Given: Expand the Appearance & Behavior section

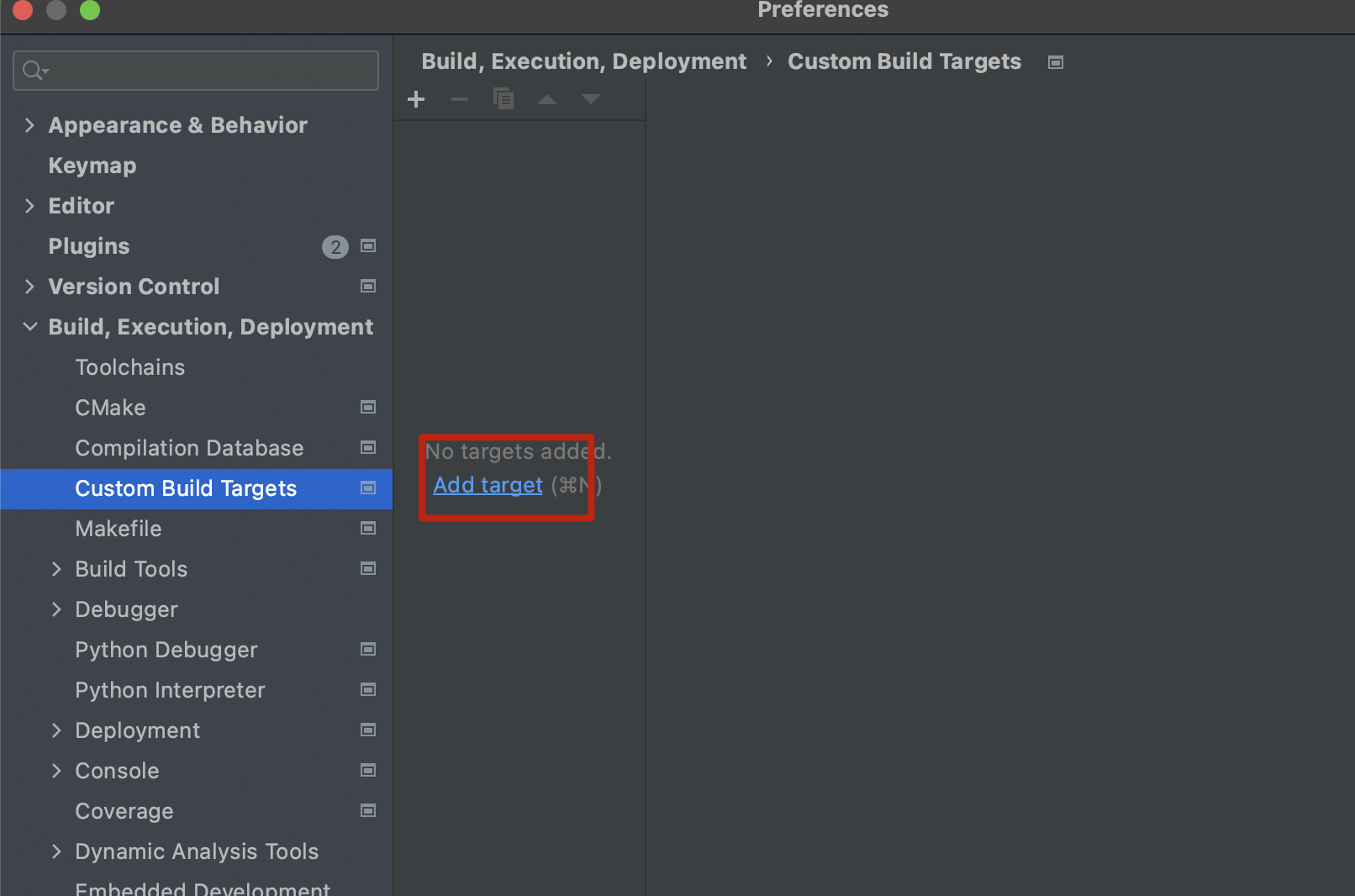Looking at the screenshot, I should coord(29,125).
